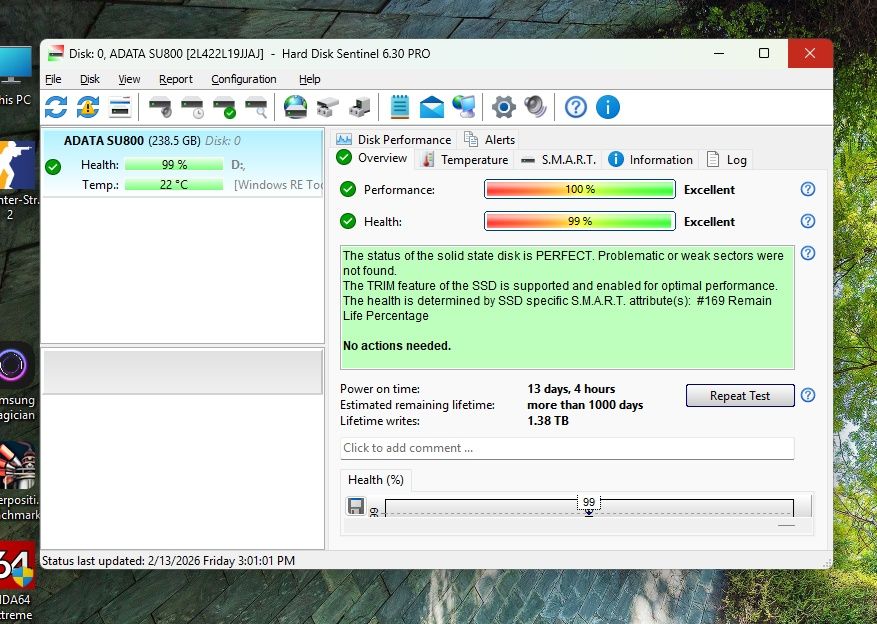The image size is (877, 624).
Task: Open the File menu
Action: tap(53, 79)
